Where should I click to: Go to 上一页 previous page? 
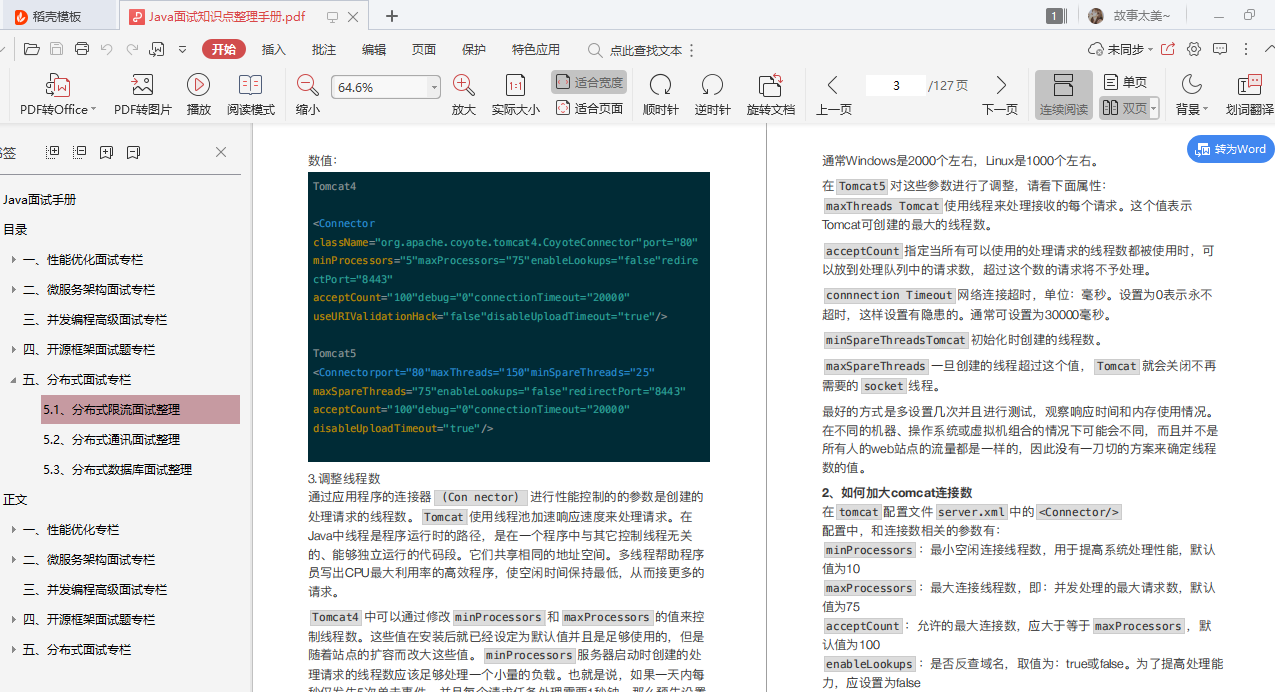pyautogui.click(x=834, y=96)
